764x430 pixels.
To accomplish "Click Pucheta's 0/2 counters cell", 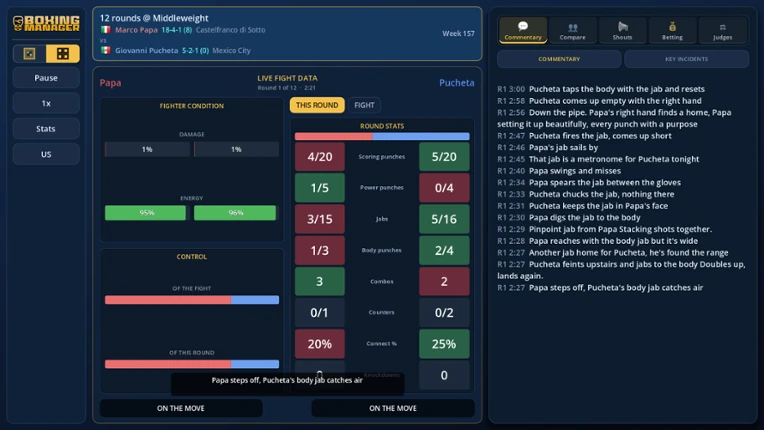I will (x=444, y=313).
